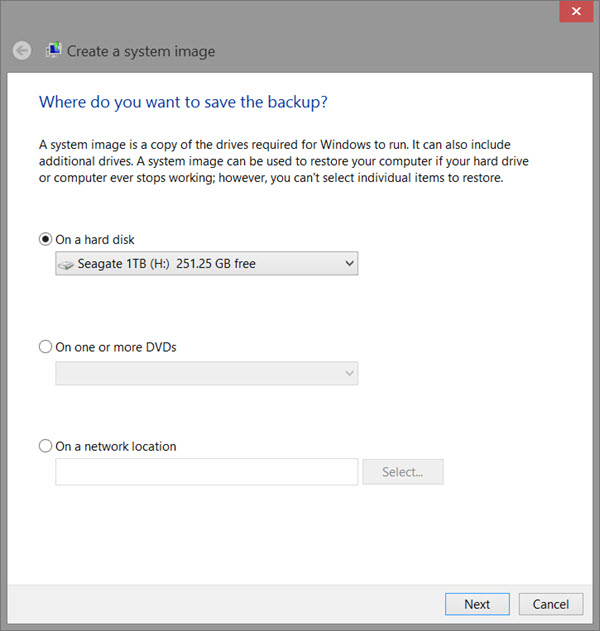The image size is (600, 631).
Task: Click the "On one or more DVDs" label text
Action: (x=116, y=347)
